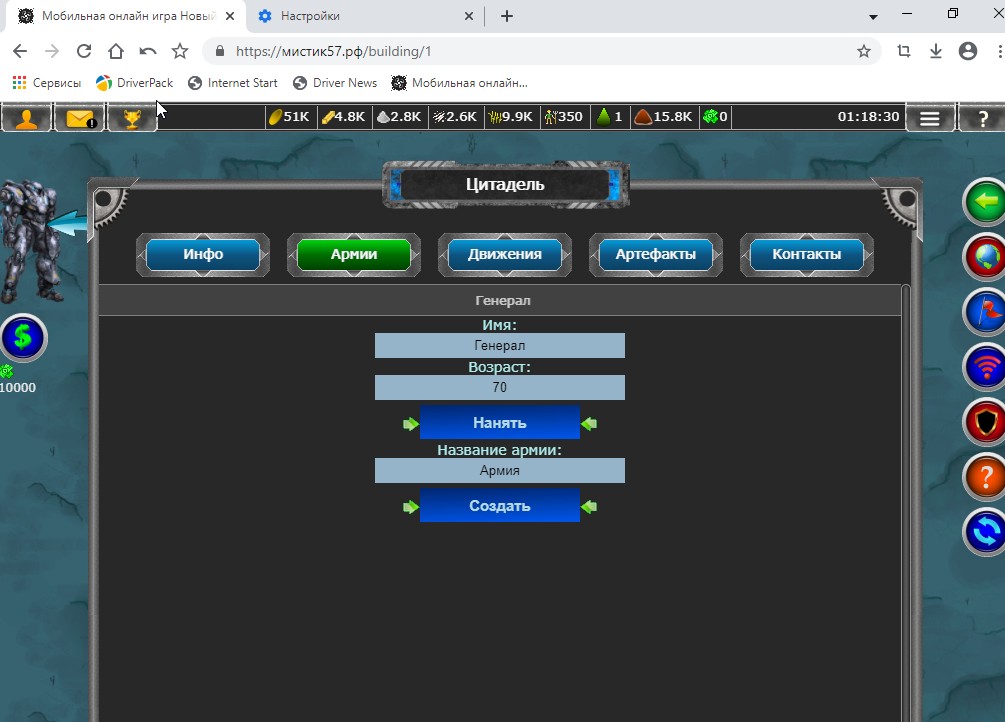Screen dimensions: 1005x722
Task: Click the Название армии input field
Action: 500,471
